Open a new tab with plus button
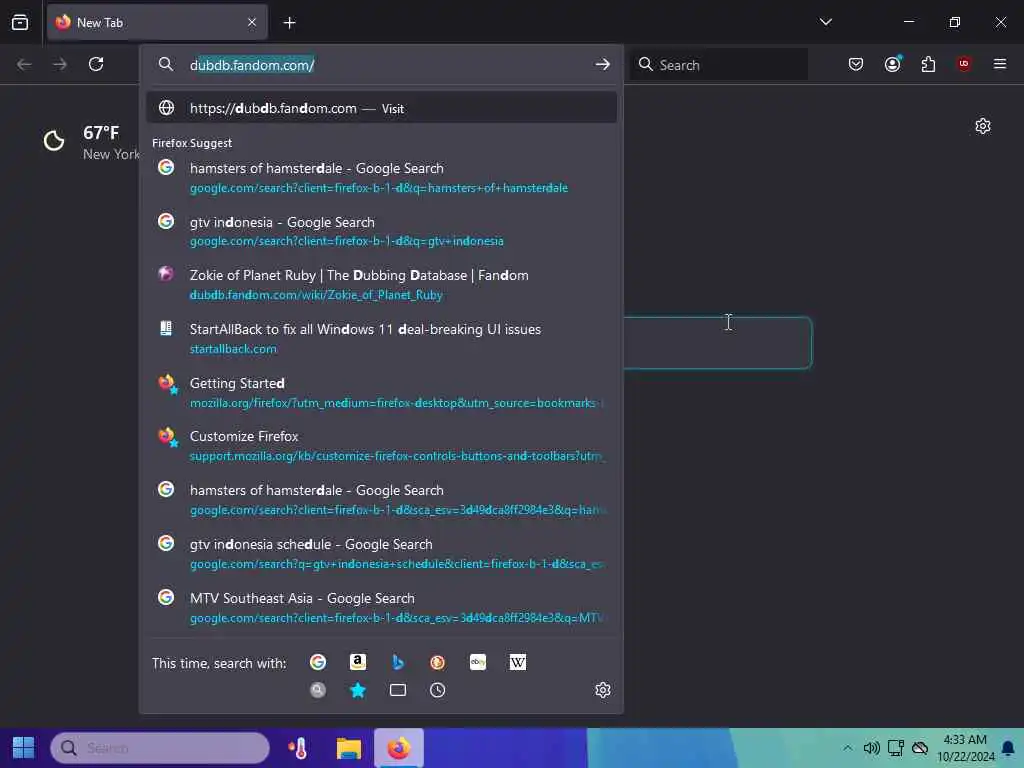The height and width of the screenshot is (768, 1024). point(289,23)
